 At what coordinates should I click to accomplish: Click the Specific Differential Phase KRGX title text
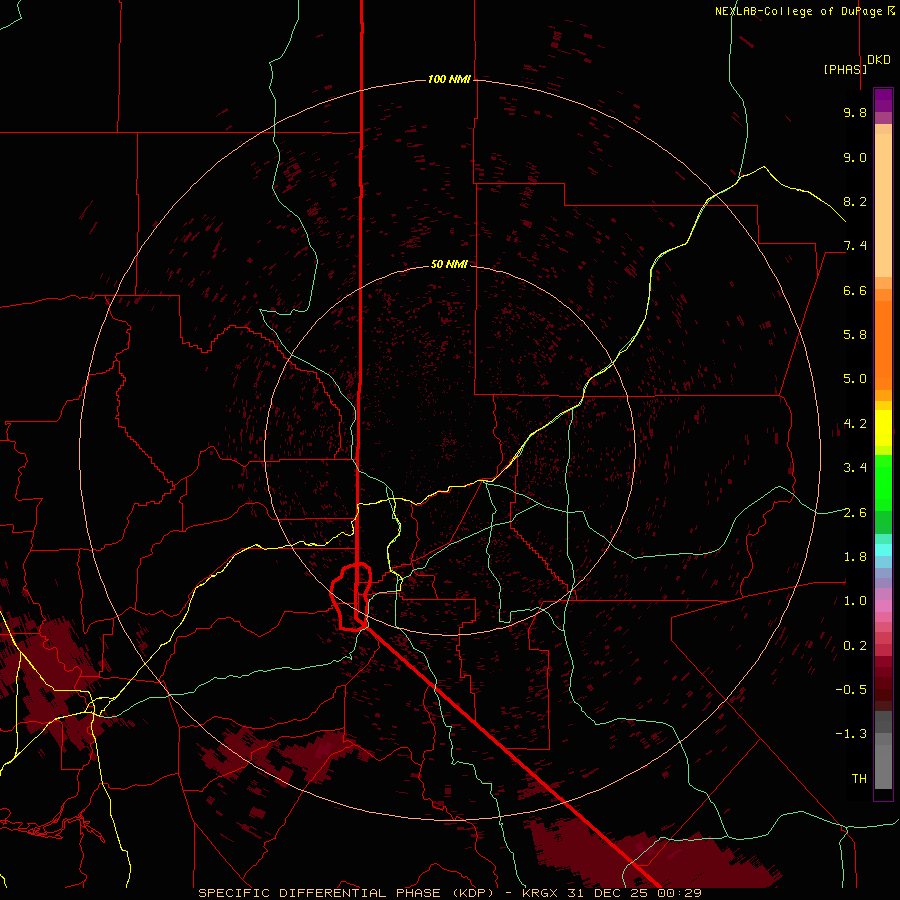[x=450, y=893]
